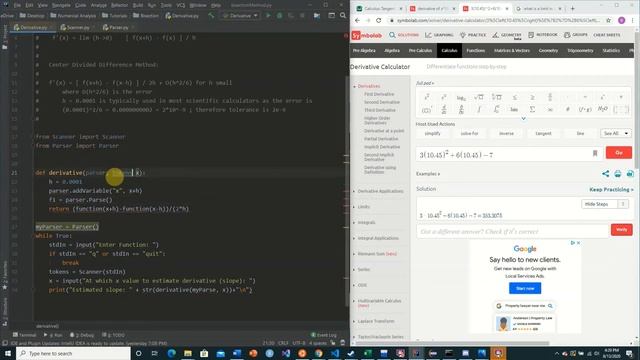Expand the full pad link

click(425, 83)
